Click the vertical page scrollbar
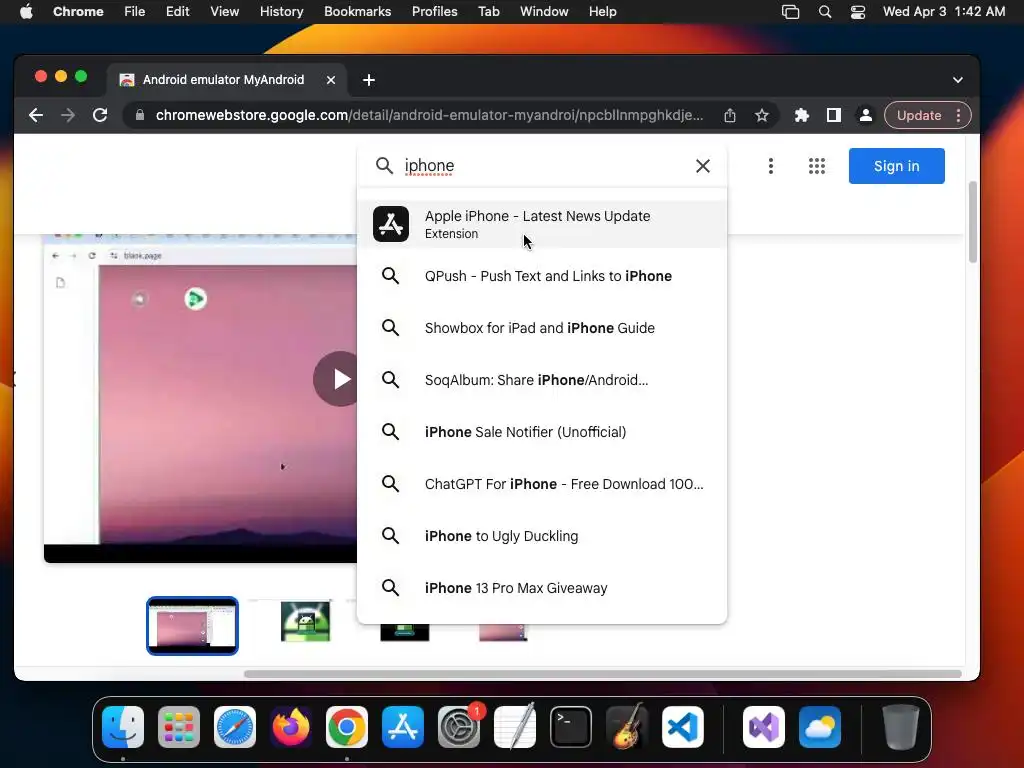This screenshot has height=768, width=1024. coord(972,222)
